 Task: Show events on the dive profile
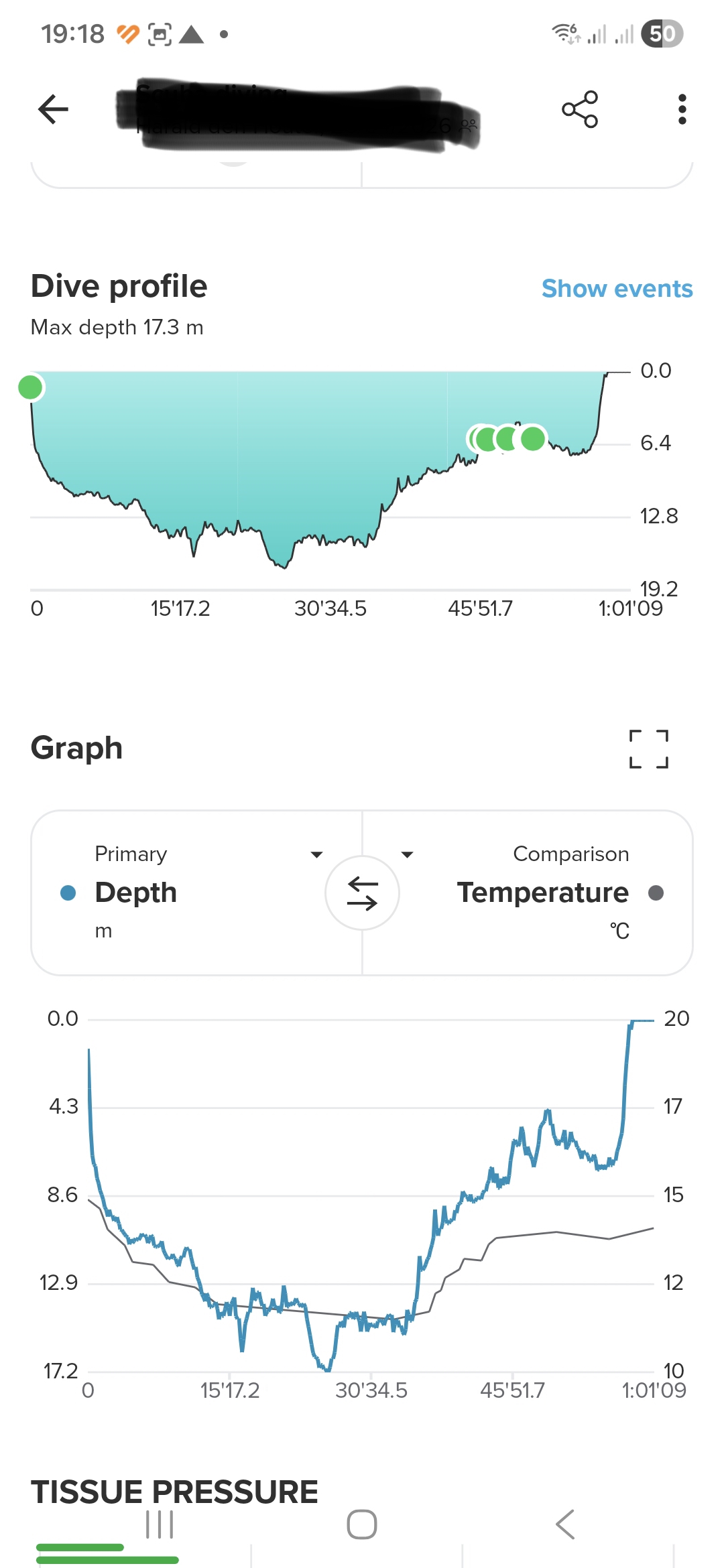click(x=617, y=289)
